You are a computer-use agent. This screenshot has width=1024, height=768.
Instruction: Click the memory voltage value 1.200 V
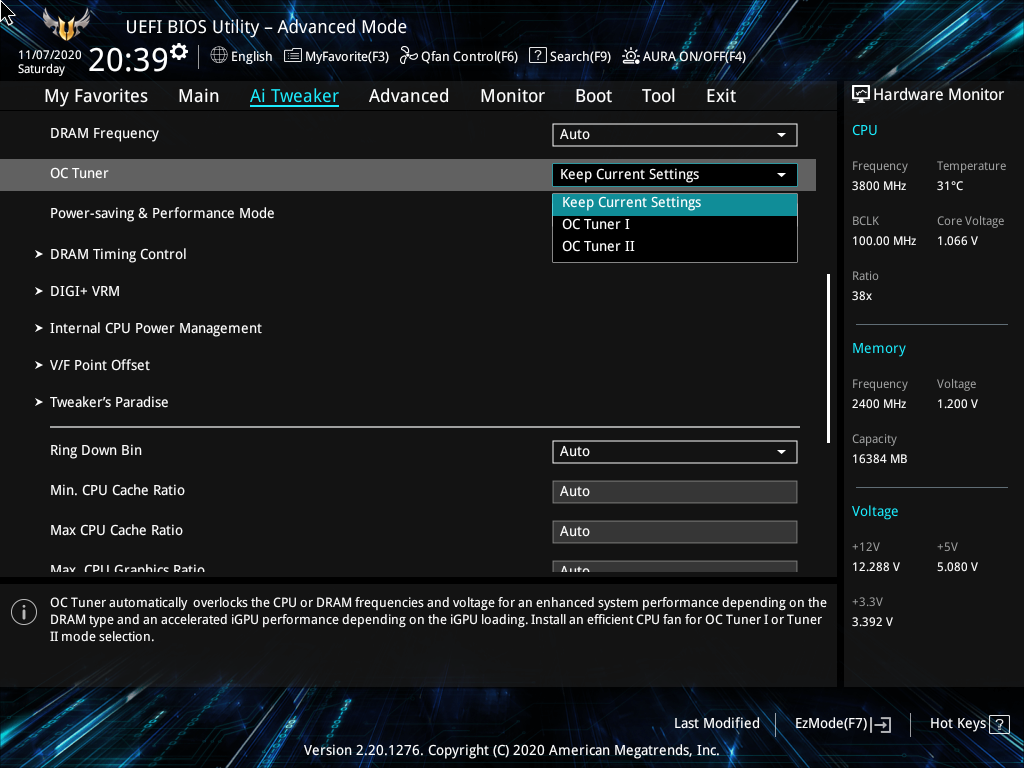957,404
